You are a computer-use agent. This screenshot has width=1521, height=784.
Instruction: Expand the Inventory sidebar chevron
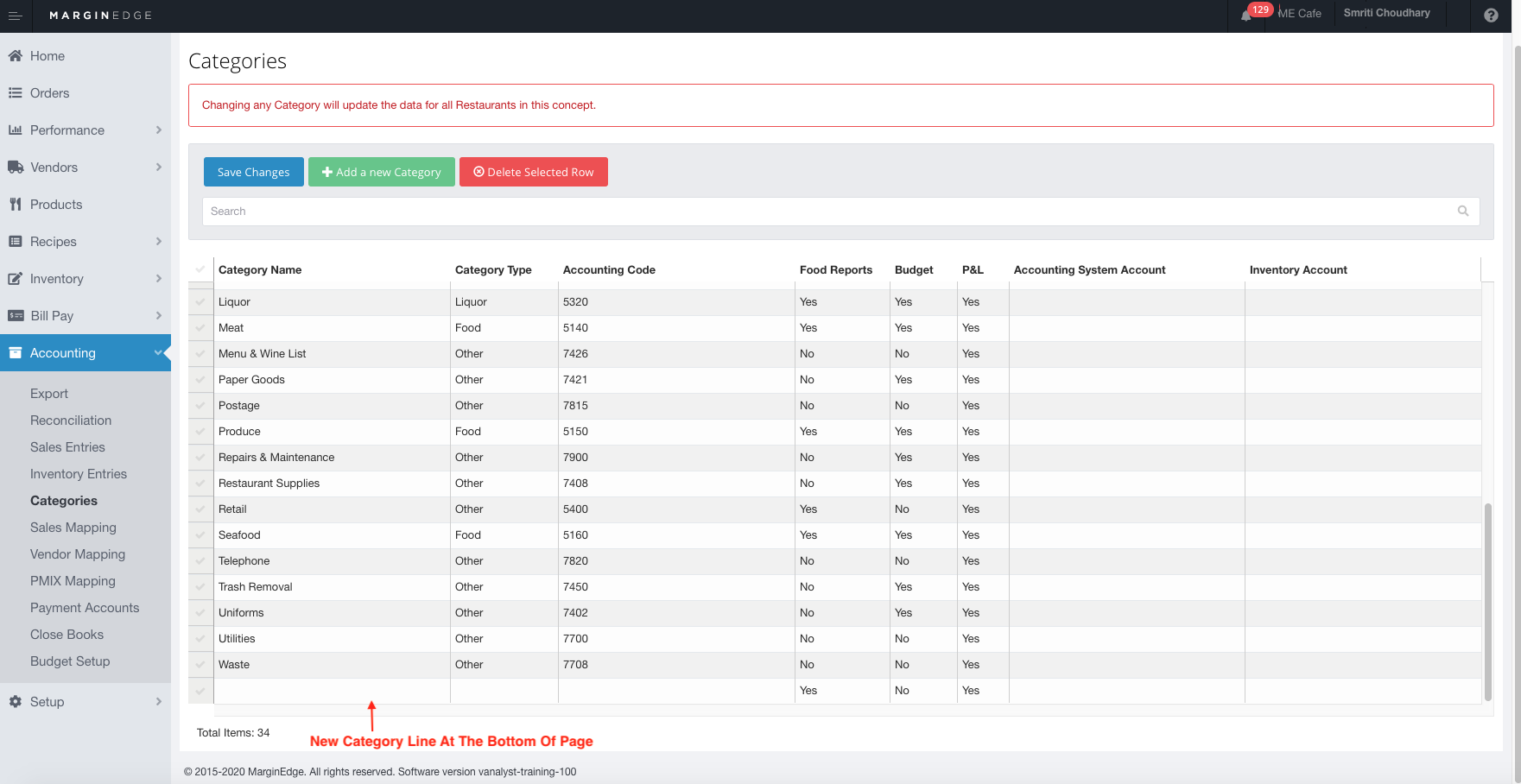(158, 279)
